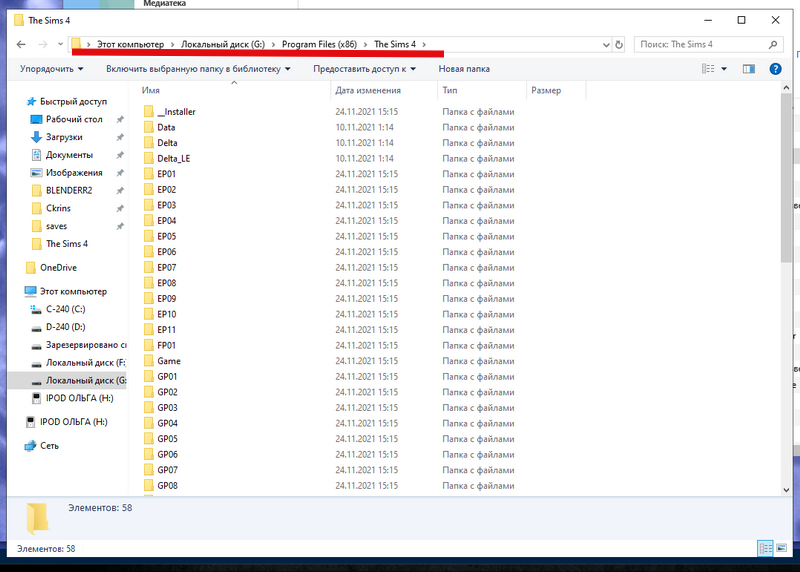Refresh the The Sims 4 folder view

point(619,44)
